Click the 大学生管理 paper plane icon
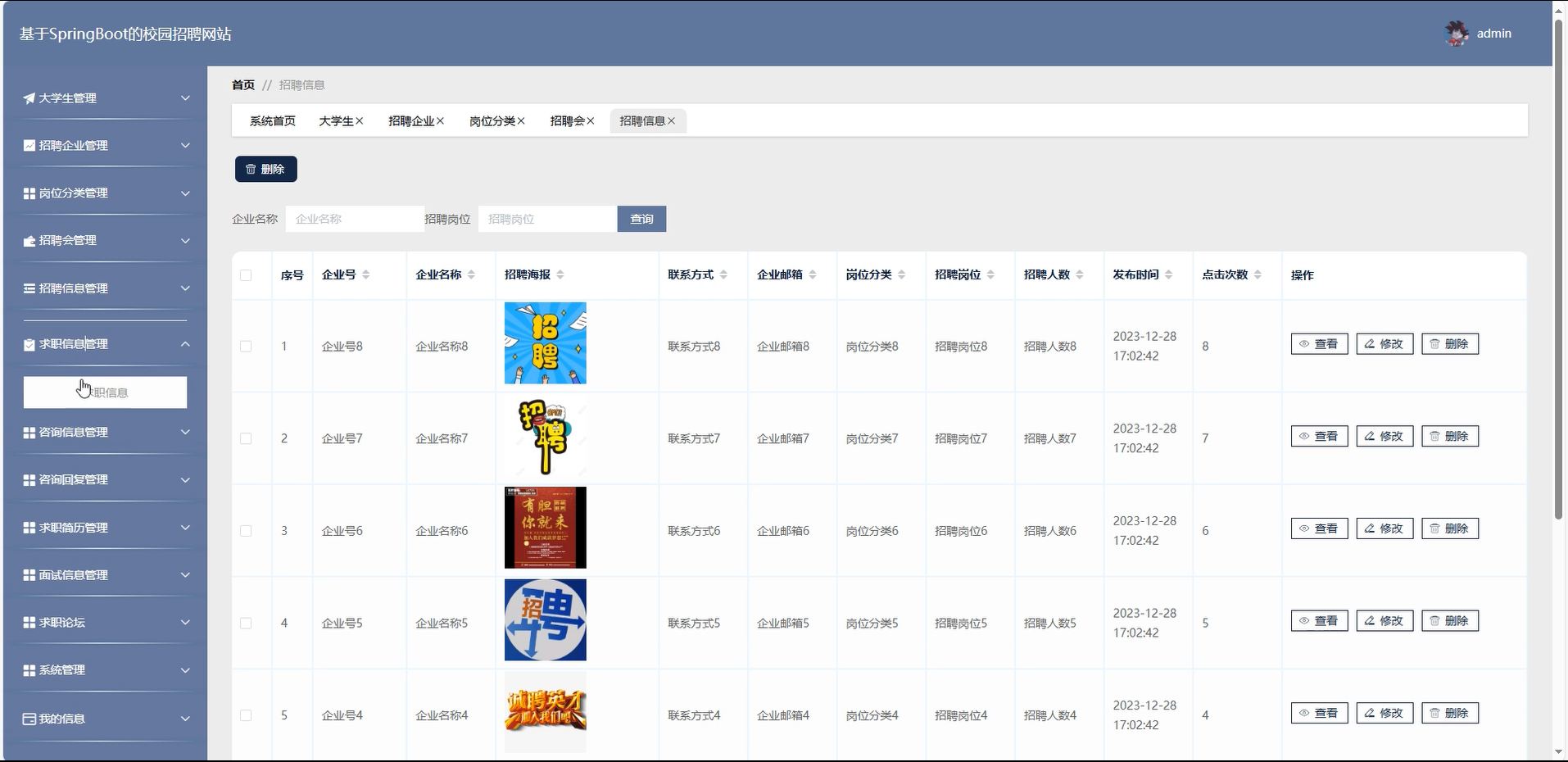This screenshot has width=1568, height=762. pos(29,98)
